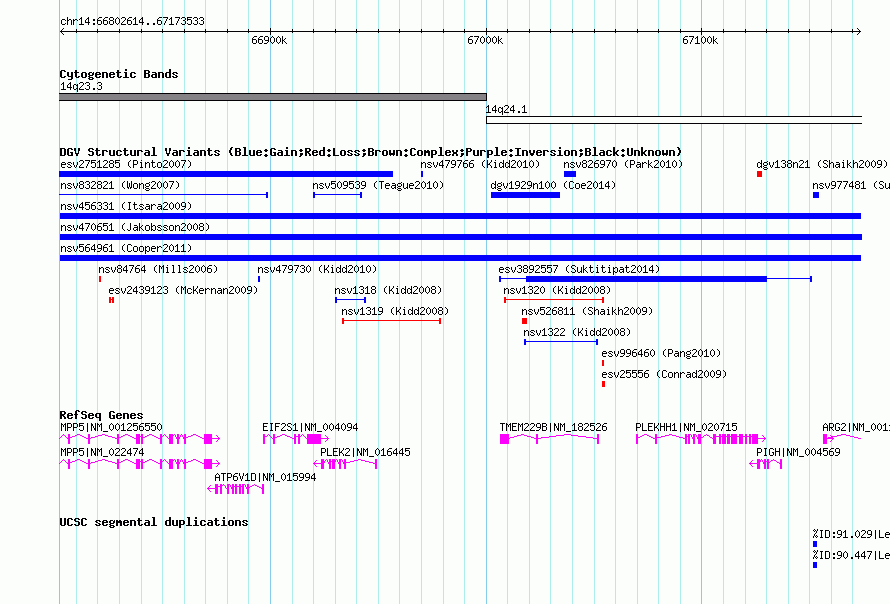Screen dimensions: 890x604
Task: Click the chr14:66802614..67173533 coordinates text
Action: (x=132, y=21)
